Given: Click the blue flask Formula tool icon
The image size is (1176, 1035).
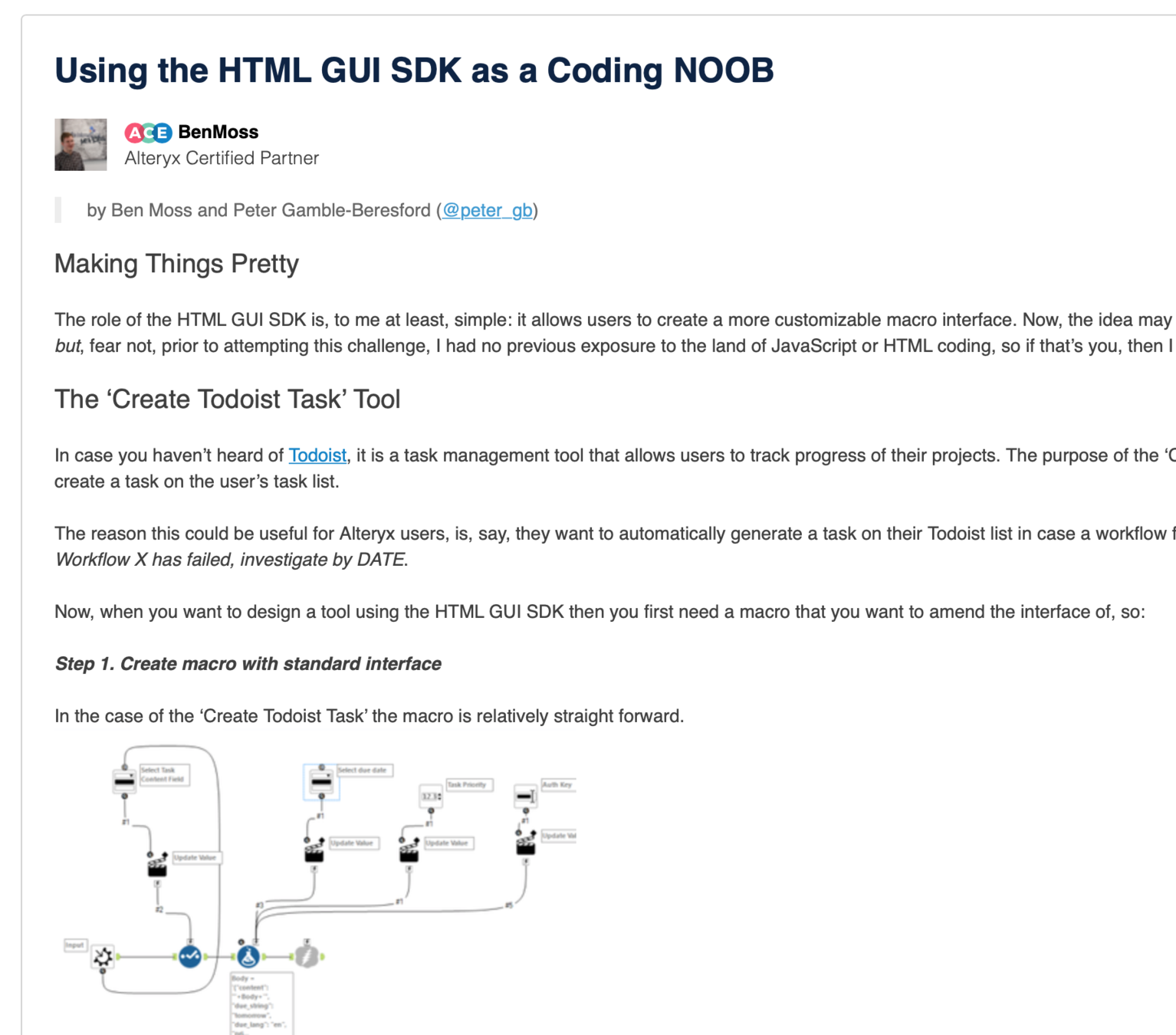Looking at the screenshot, I should (248, 957).
